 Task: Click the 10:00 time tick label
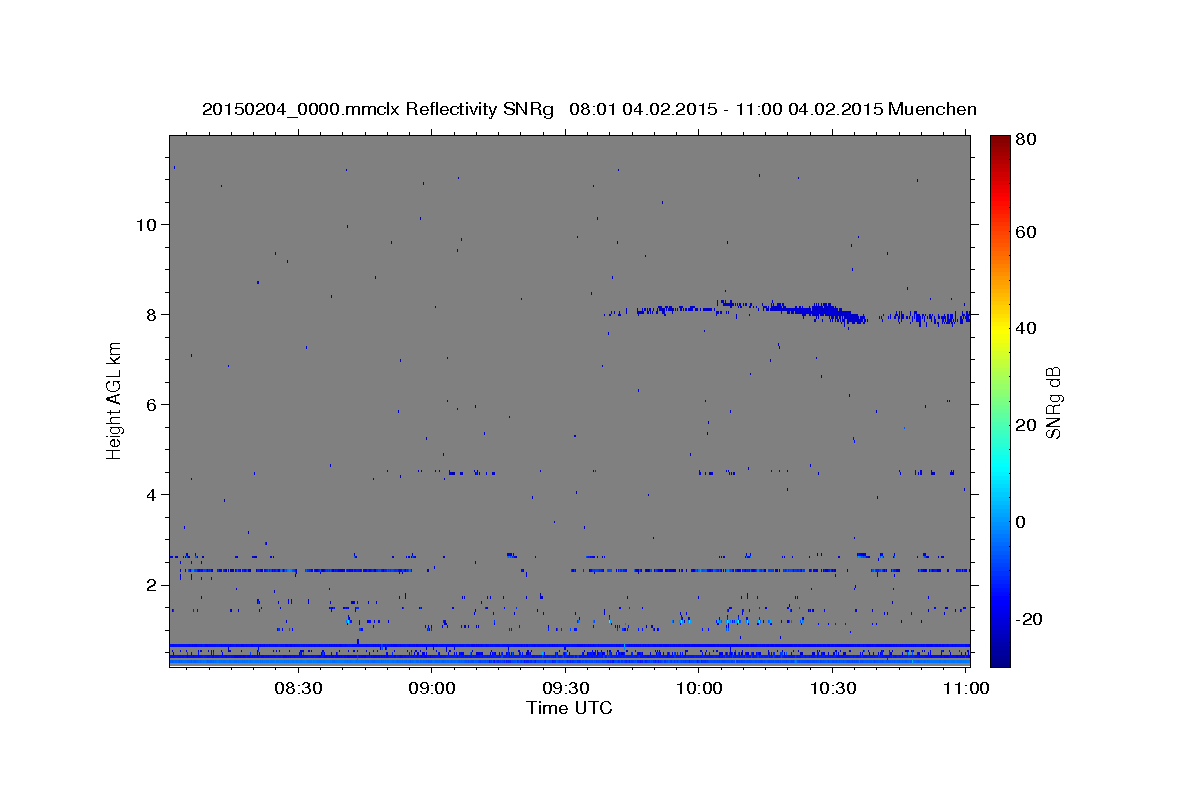[699, 688]
